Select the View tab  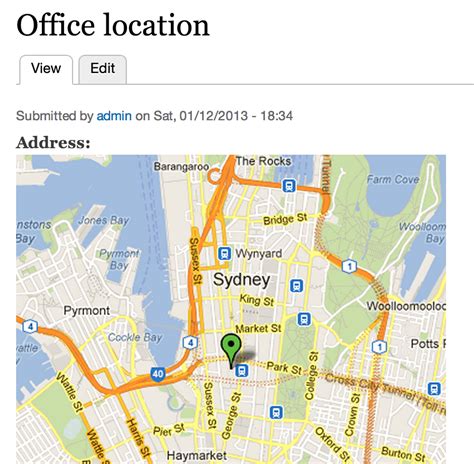[46, 69]
